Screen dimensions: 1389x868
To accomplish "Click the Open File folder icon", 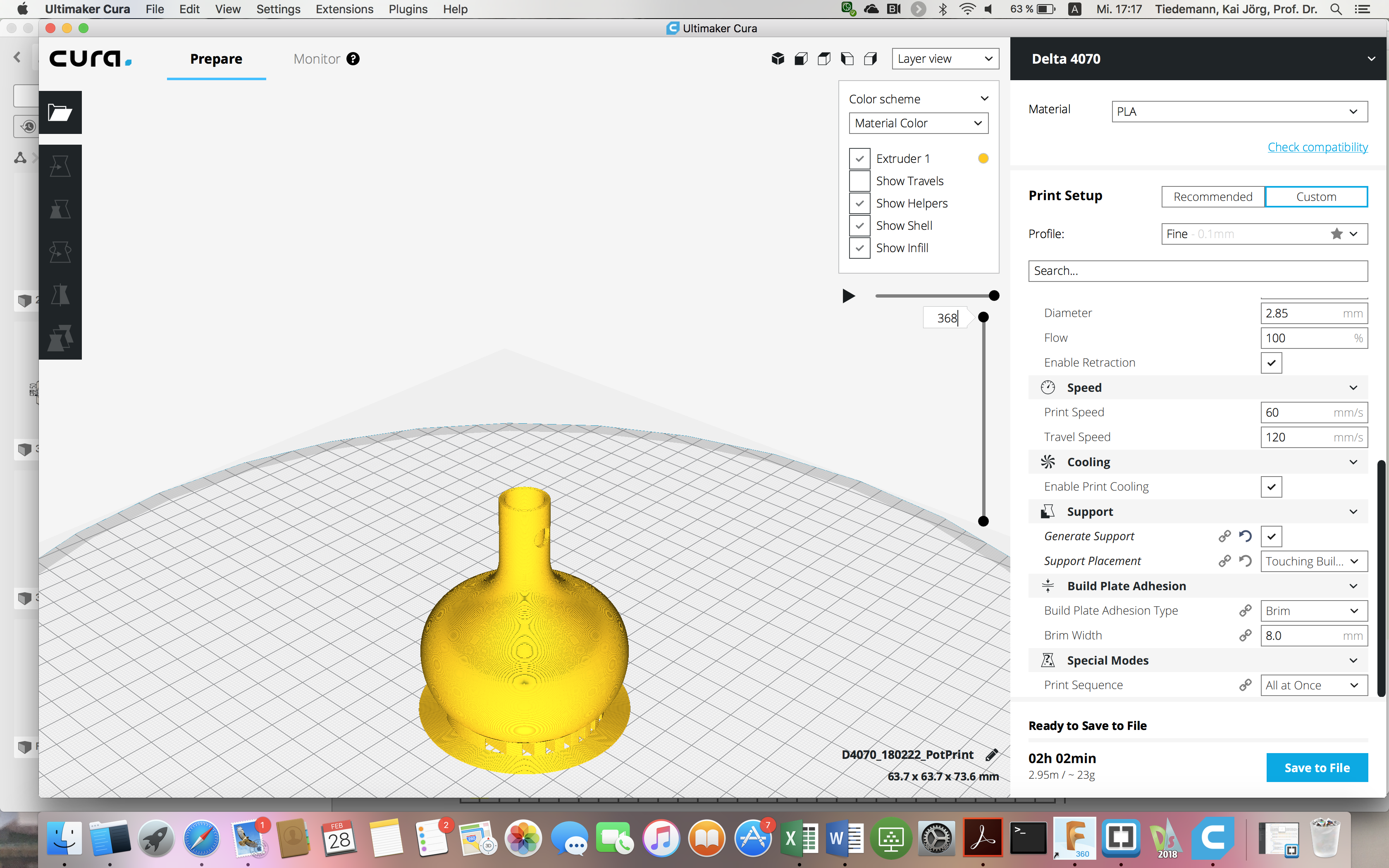I will tap(60, 112).
